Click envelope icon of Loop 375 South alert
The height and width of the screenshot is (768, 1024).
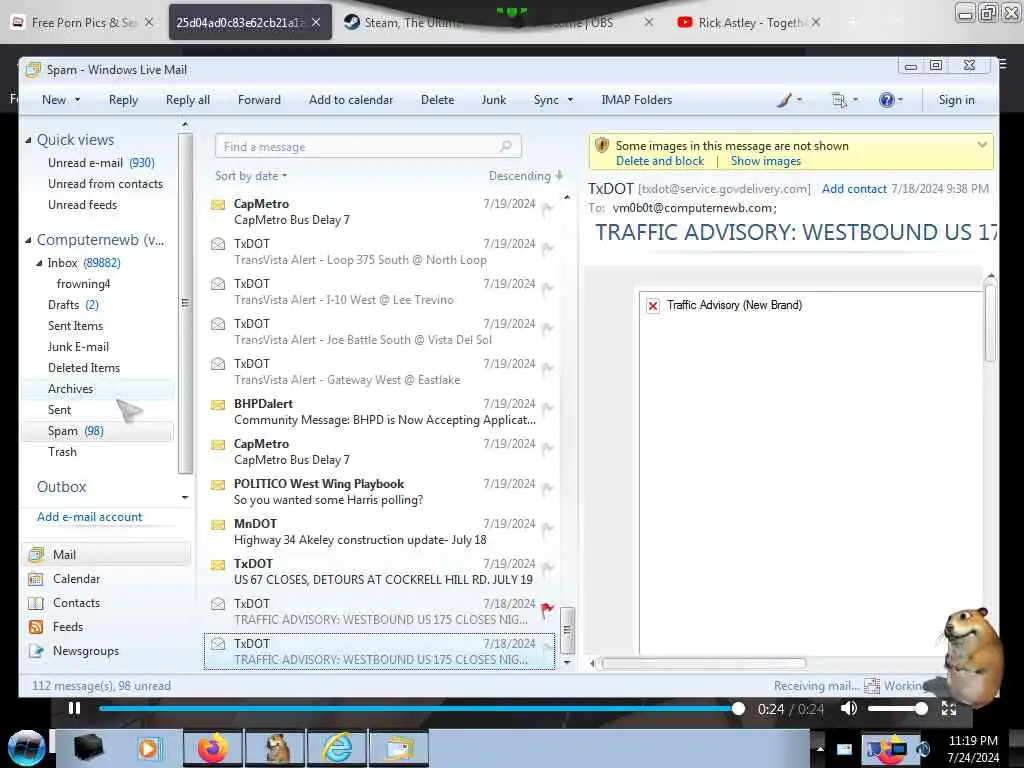[218, 244]
